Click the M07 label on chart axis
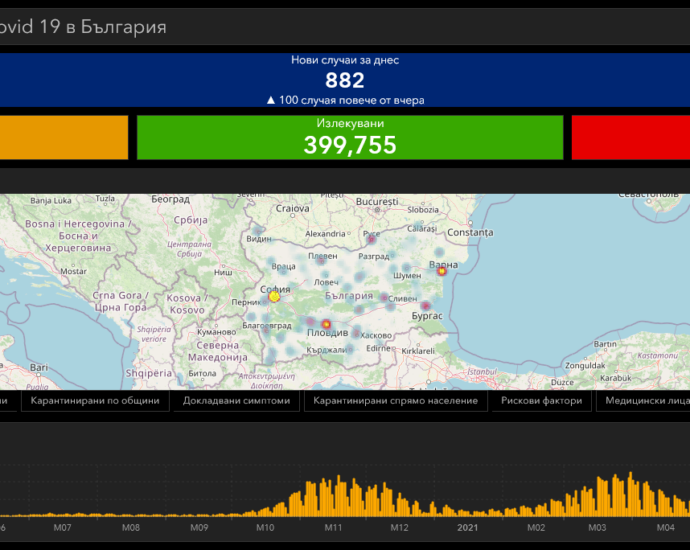Screen dimensions: 690x550 [x=62, y=527]
